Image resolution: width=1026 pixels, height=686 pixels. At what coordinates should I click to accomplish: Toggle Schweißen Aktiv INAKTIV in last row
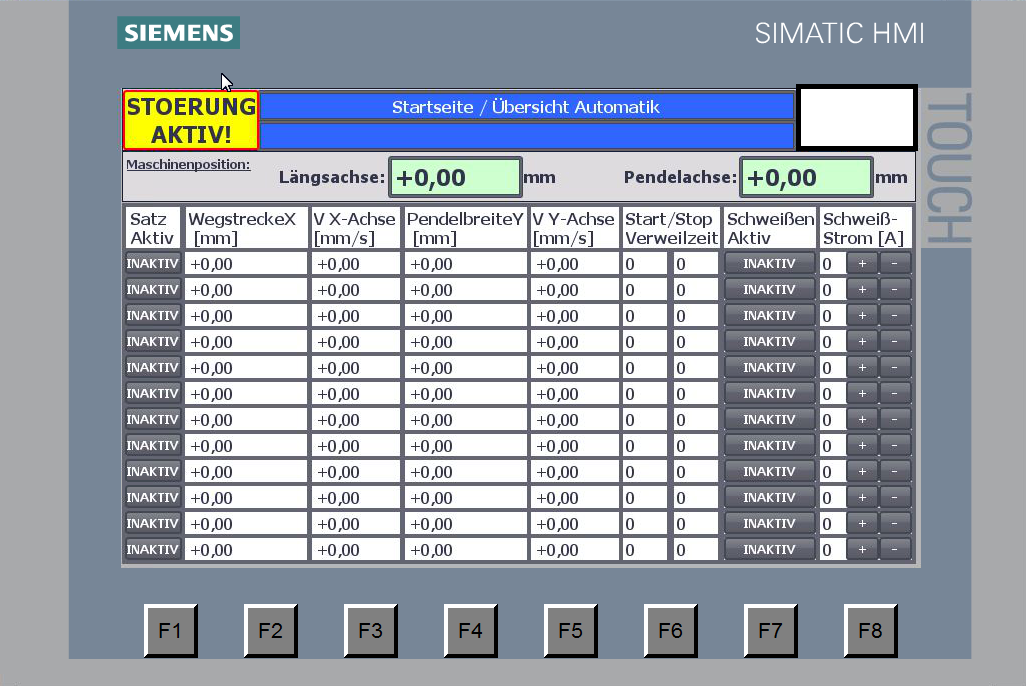click(x=770, y=549)
